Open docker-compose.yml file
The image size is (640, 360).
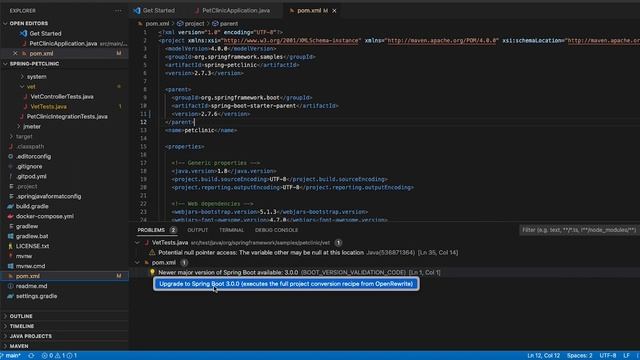(44, 216)
